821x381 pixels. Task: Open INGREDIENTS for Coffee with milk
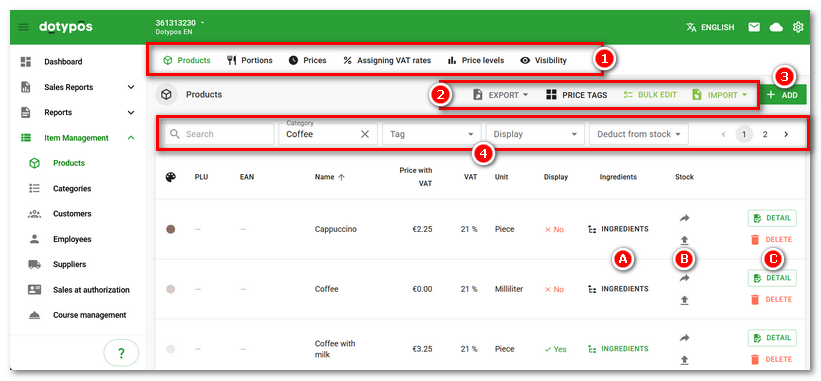(618, 349)
